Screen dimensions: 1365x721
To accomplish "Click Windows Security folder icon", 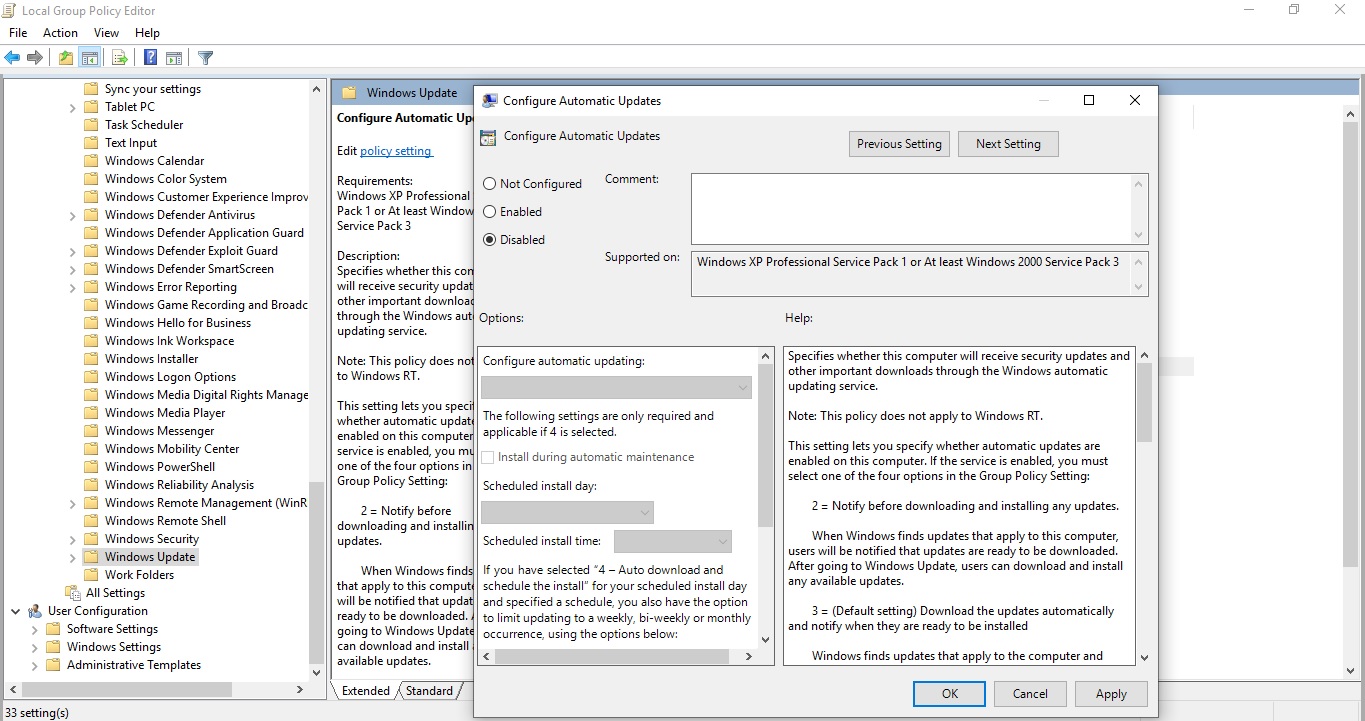I will [91, 539].
